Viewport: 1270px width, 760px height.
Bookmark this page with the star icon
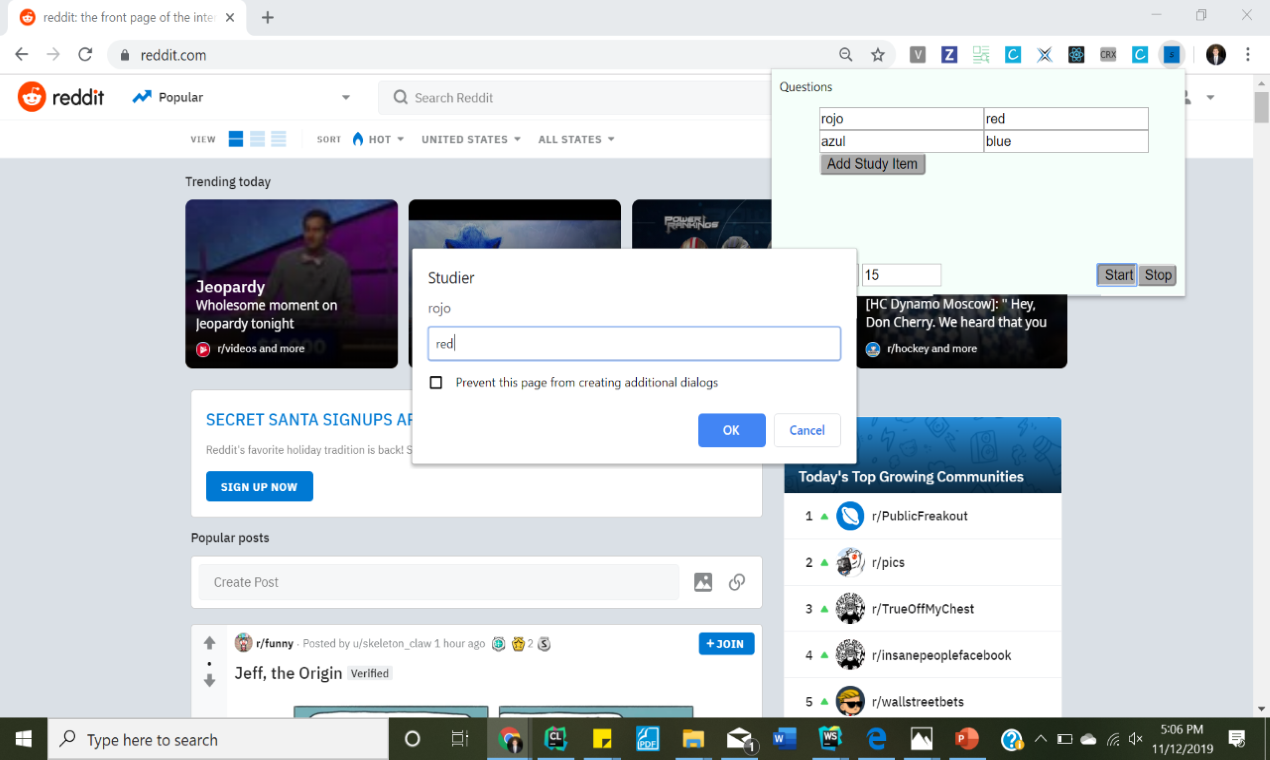(878, 55)
